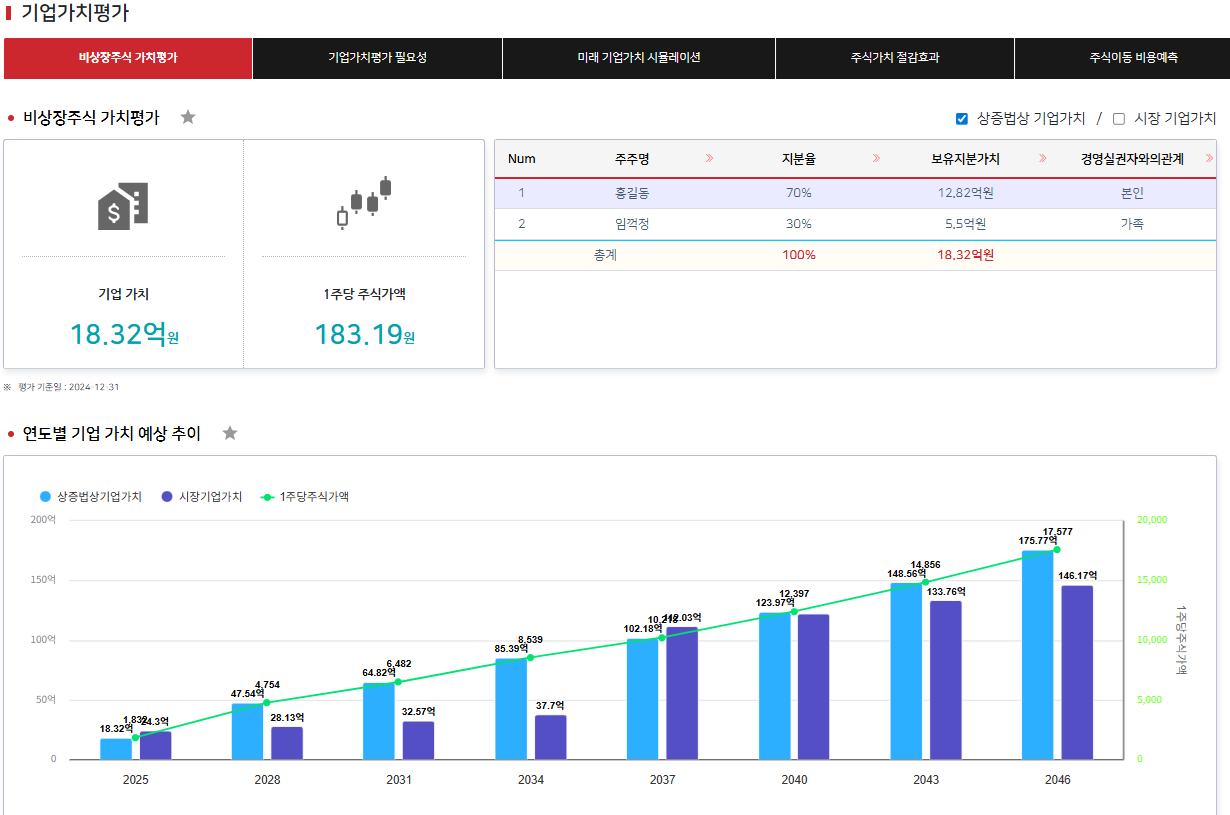Enable the 시장 기업가치 checkbox
Screen dimensions: 1230x815
pos(1119,119)
